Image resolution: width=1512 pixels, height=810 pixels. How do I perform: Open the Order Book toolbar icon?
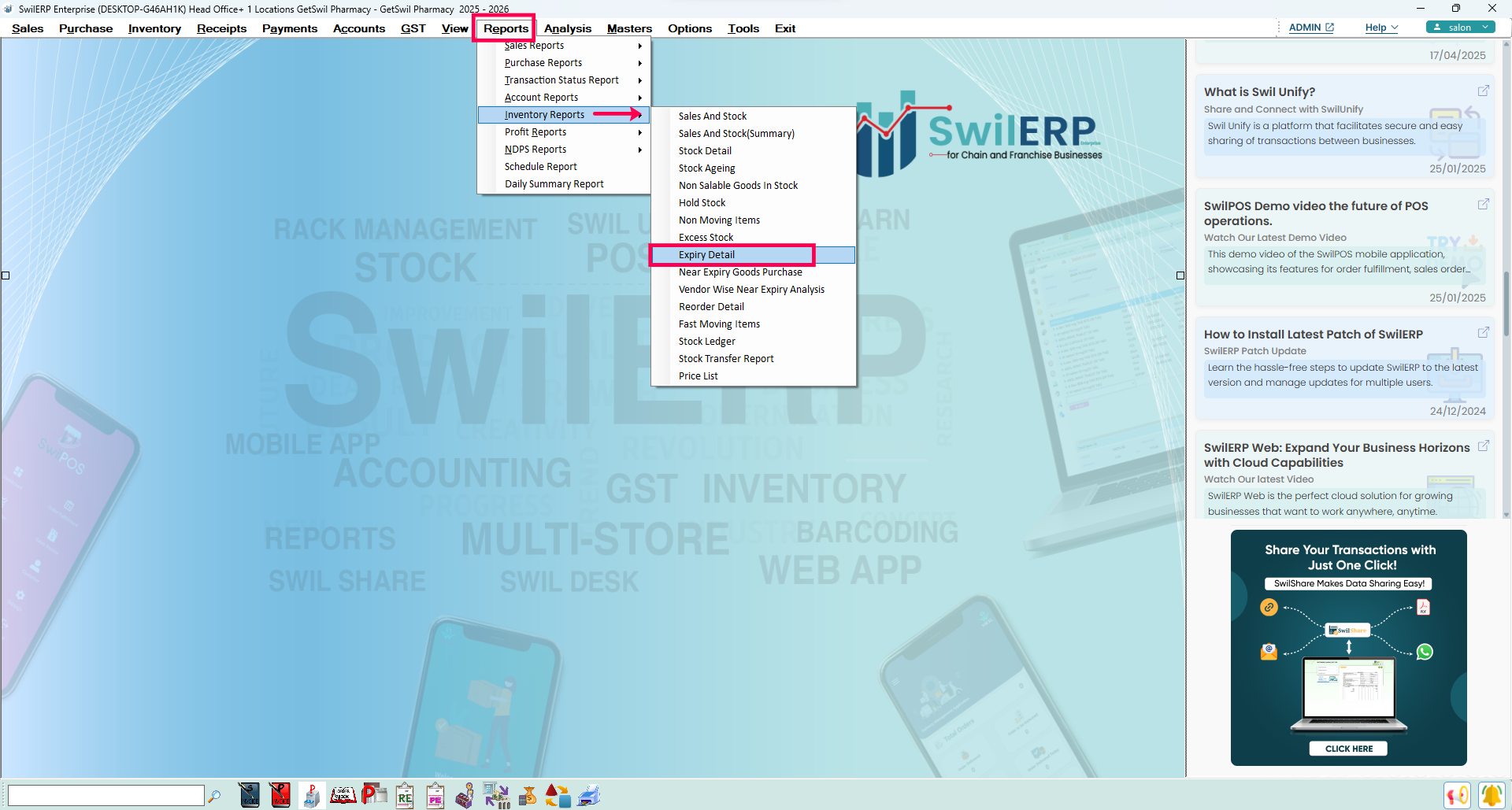coord(343,795)
